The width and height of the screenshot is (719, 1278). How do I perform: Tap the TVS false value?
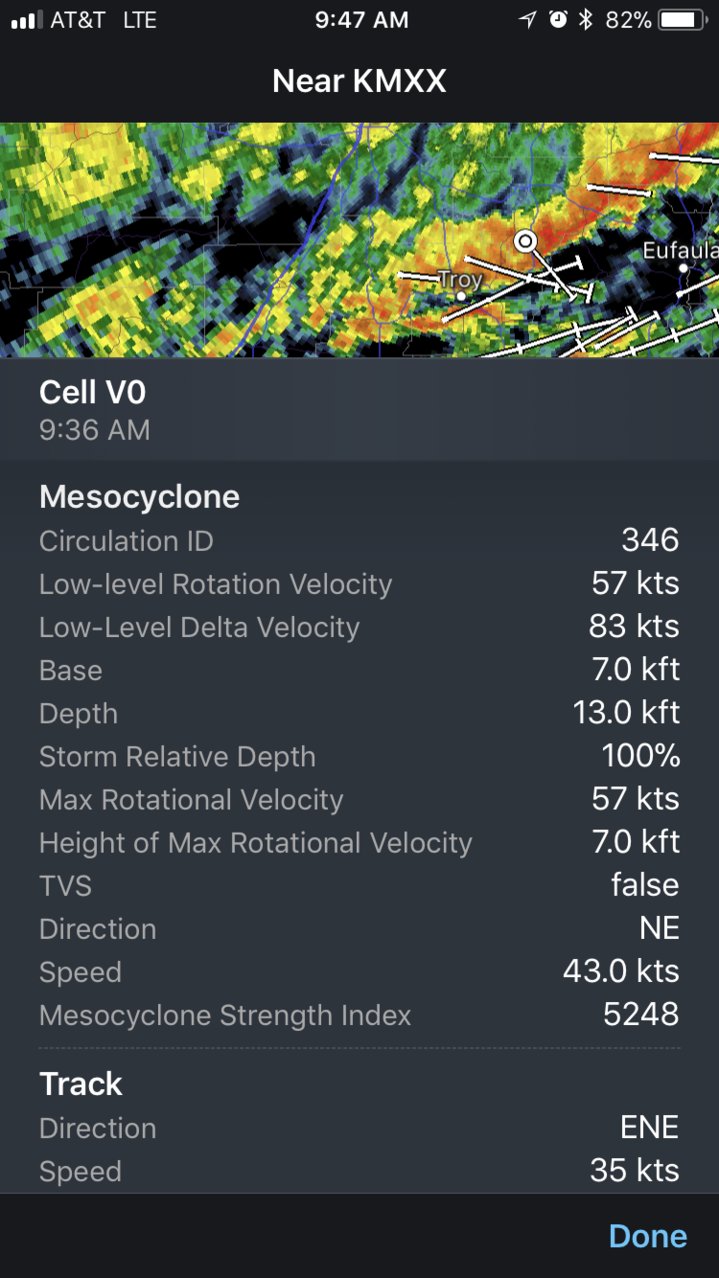click(x=645, y=885)
